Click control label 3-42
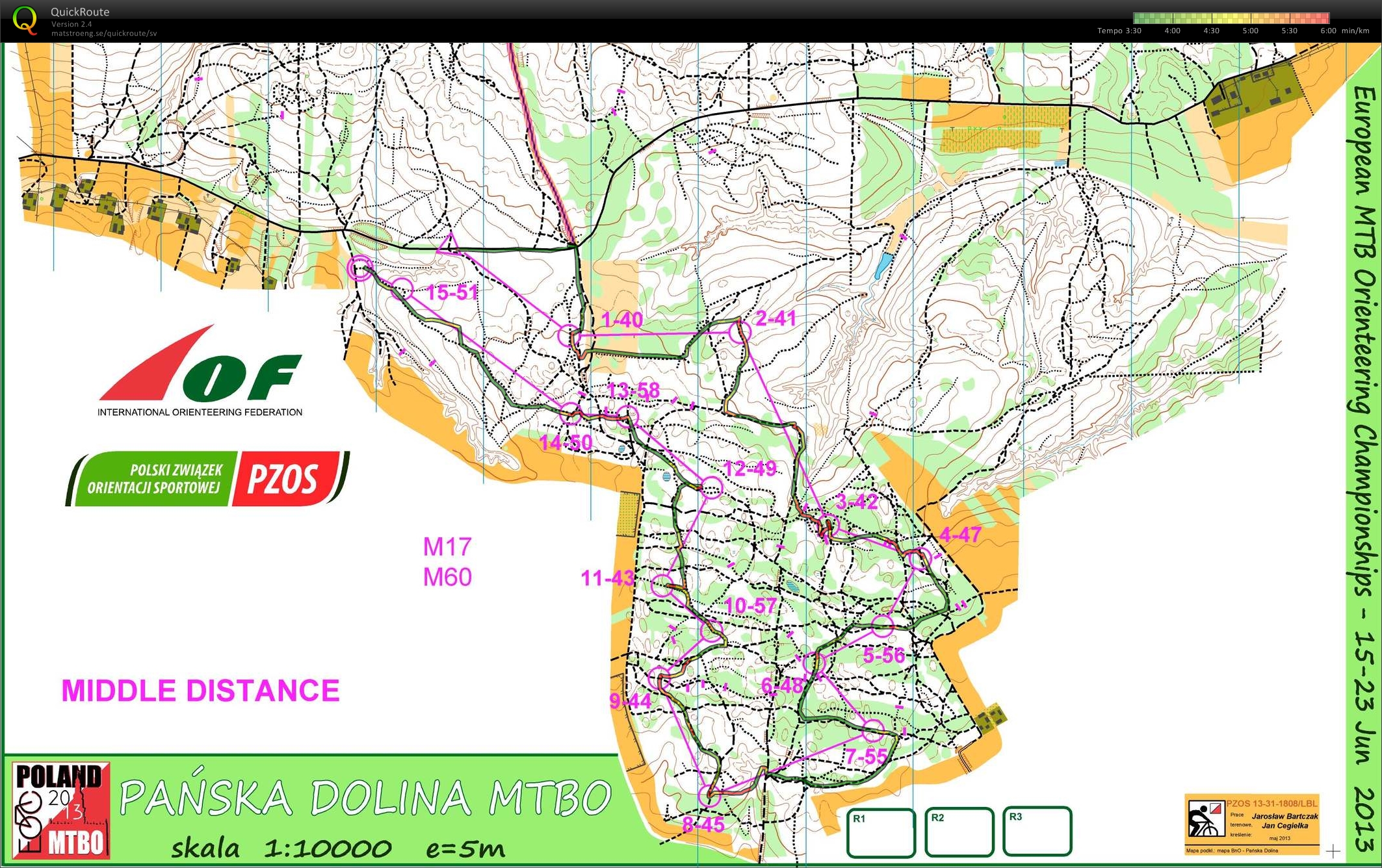This screenshot has height=868, width=1382. [x=857, y=502]
